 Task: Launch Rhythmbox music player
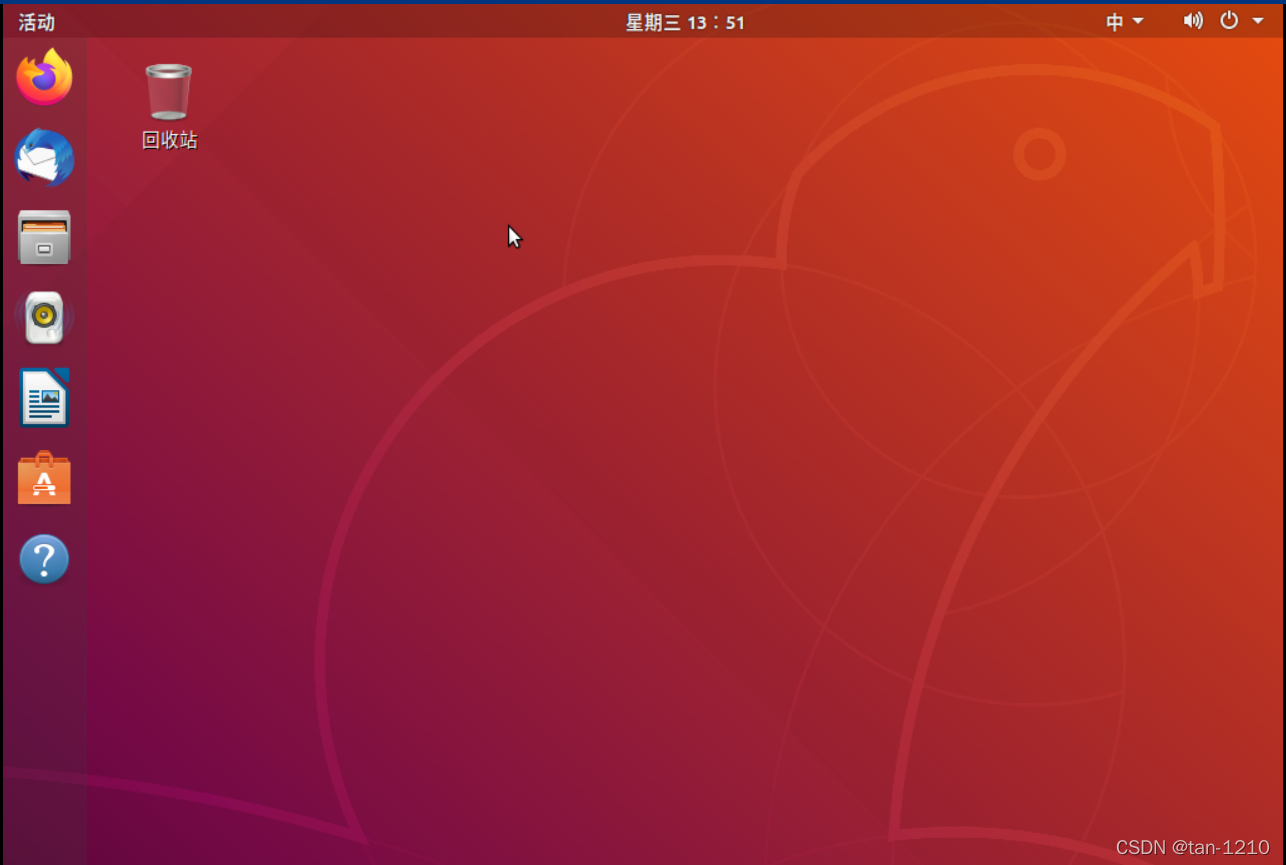pos(44,317)
